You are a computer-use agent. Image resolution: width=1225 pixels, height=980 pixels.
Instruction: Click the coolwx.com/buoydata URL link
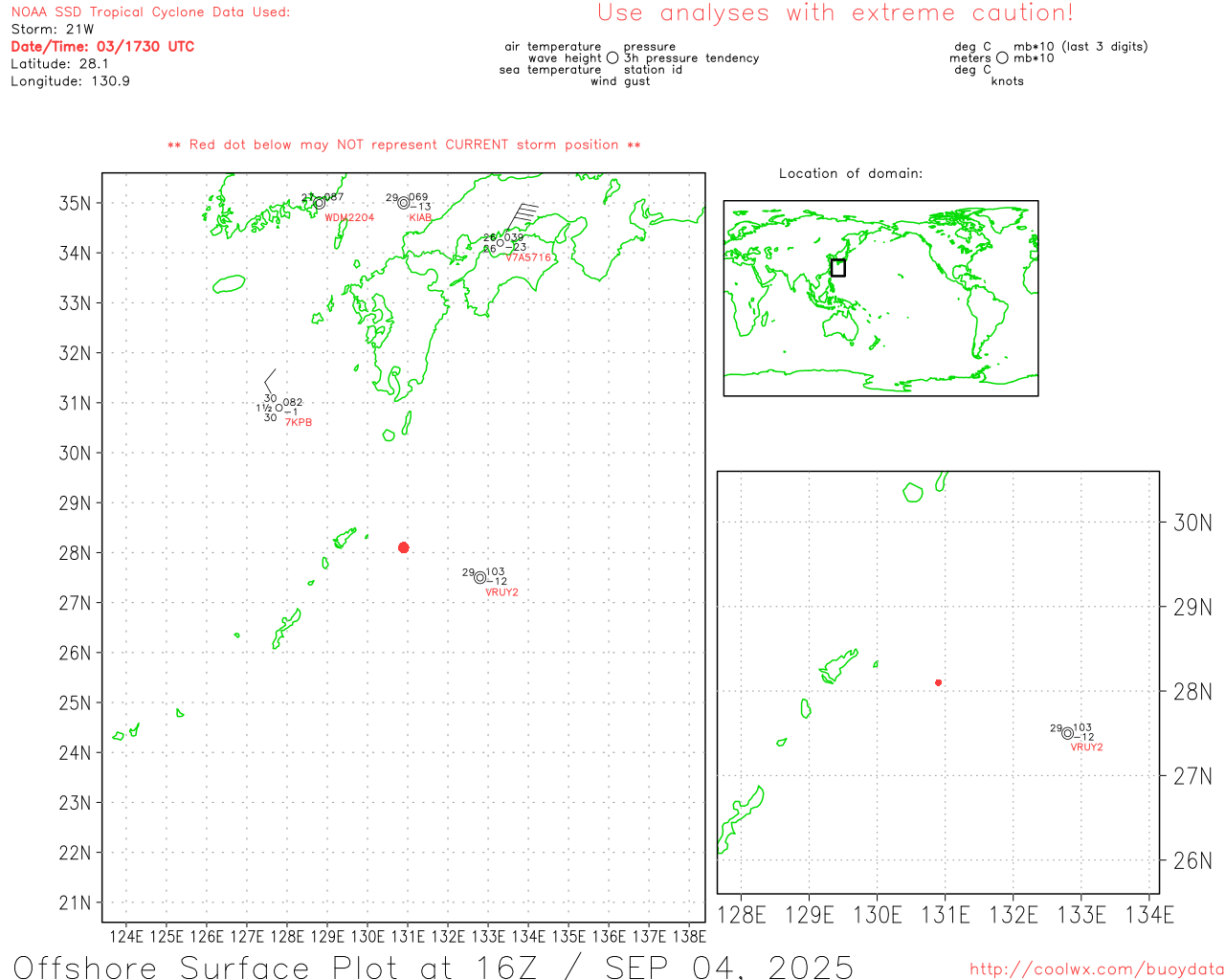coord(1097,969)
